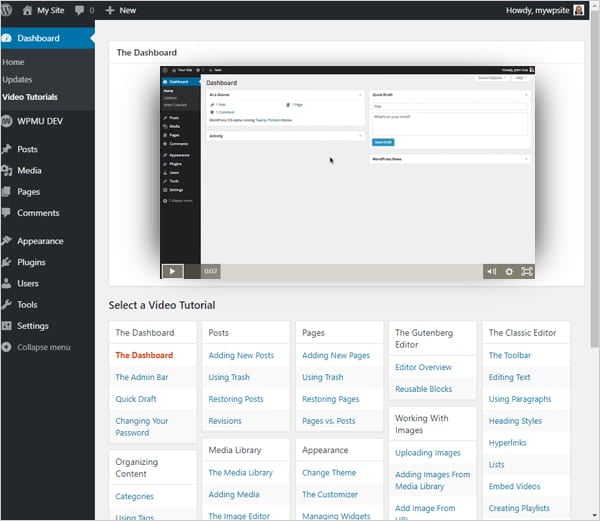The width and height of the screenshot is (600, 521).
Task: Select the red The Dashboard tutorial link
Action: [x=144, y=355]
